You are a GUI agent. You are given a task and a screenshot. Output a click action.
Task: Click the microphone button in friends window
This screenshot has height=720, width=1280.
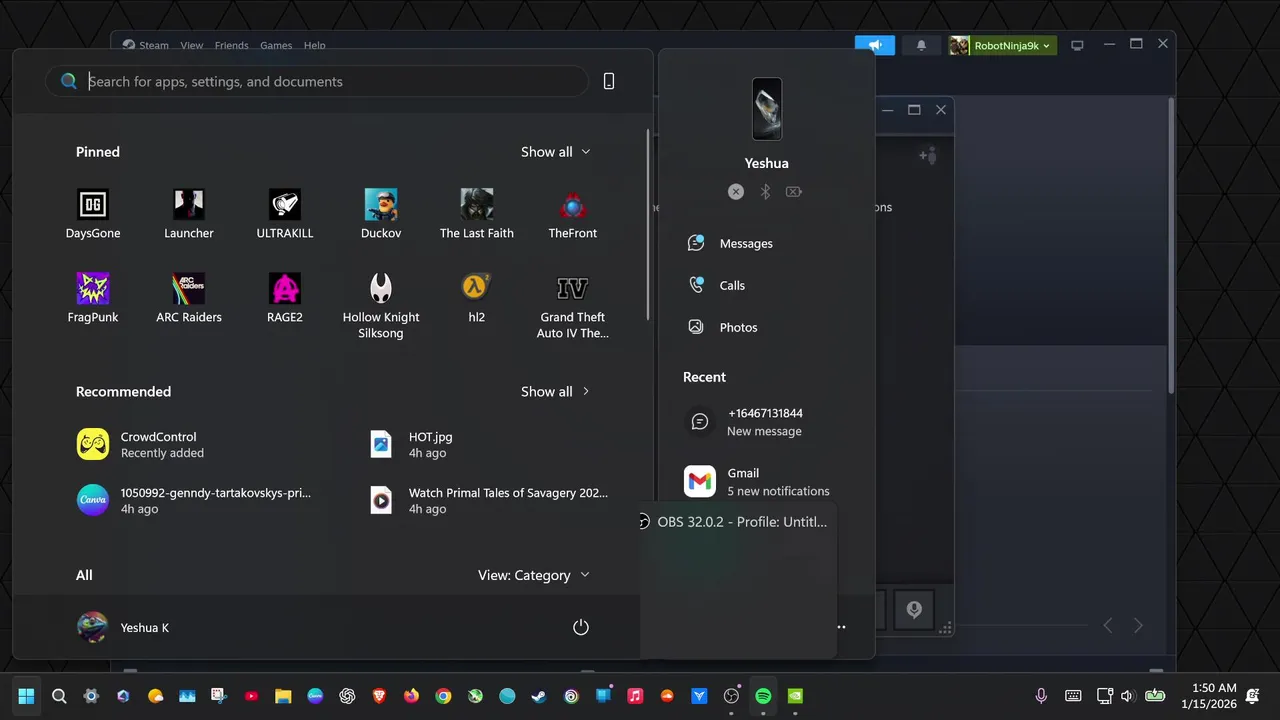(x=914, y=609)
